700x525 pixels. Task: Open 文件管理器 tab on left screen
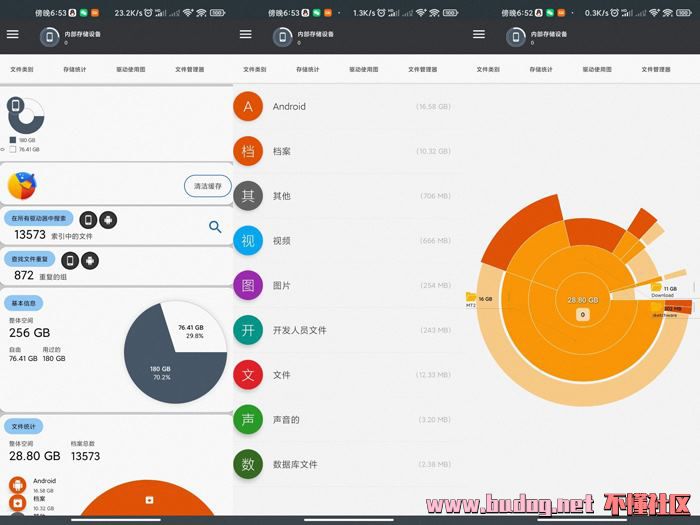pos(190,69)
